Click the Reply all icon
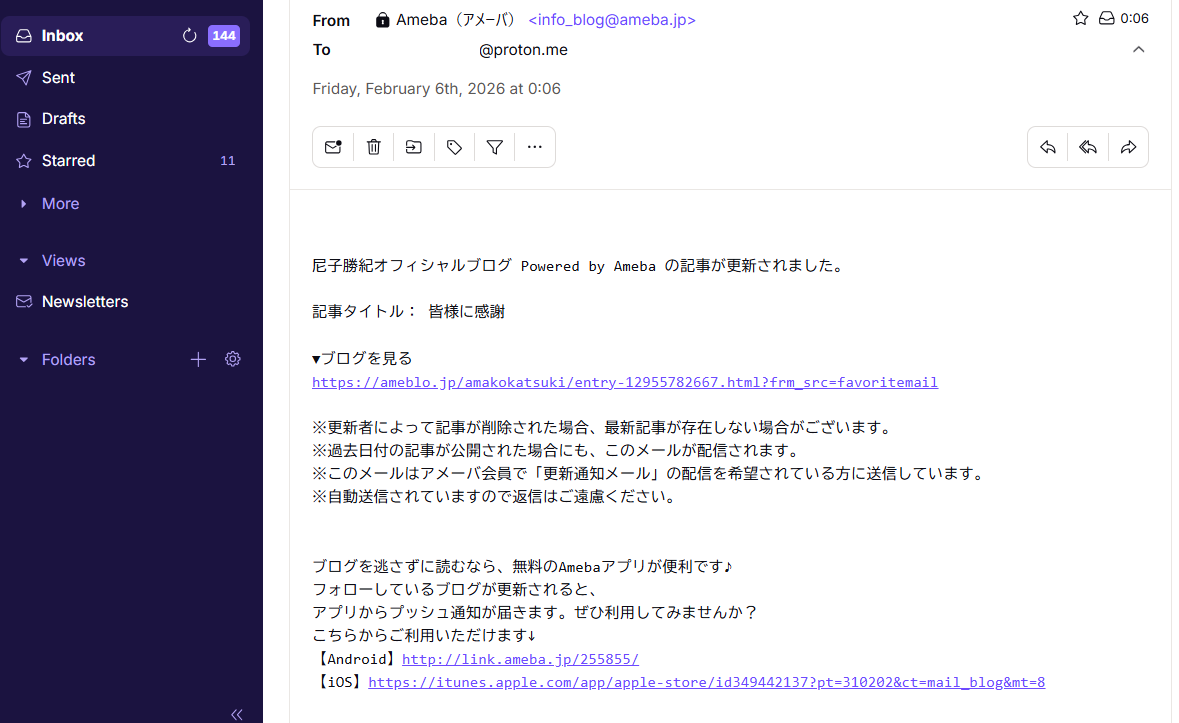This screenshot has width=1179, height=723. point(1088,147)
